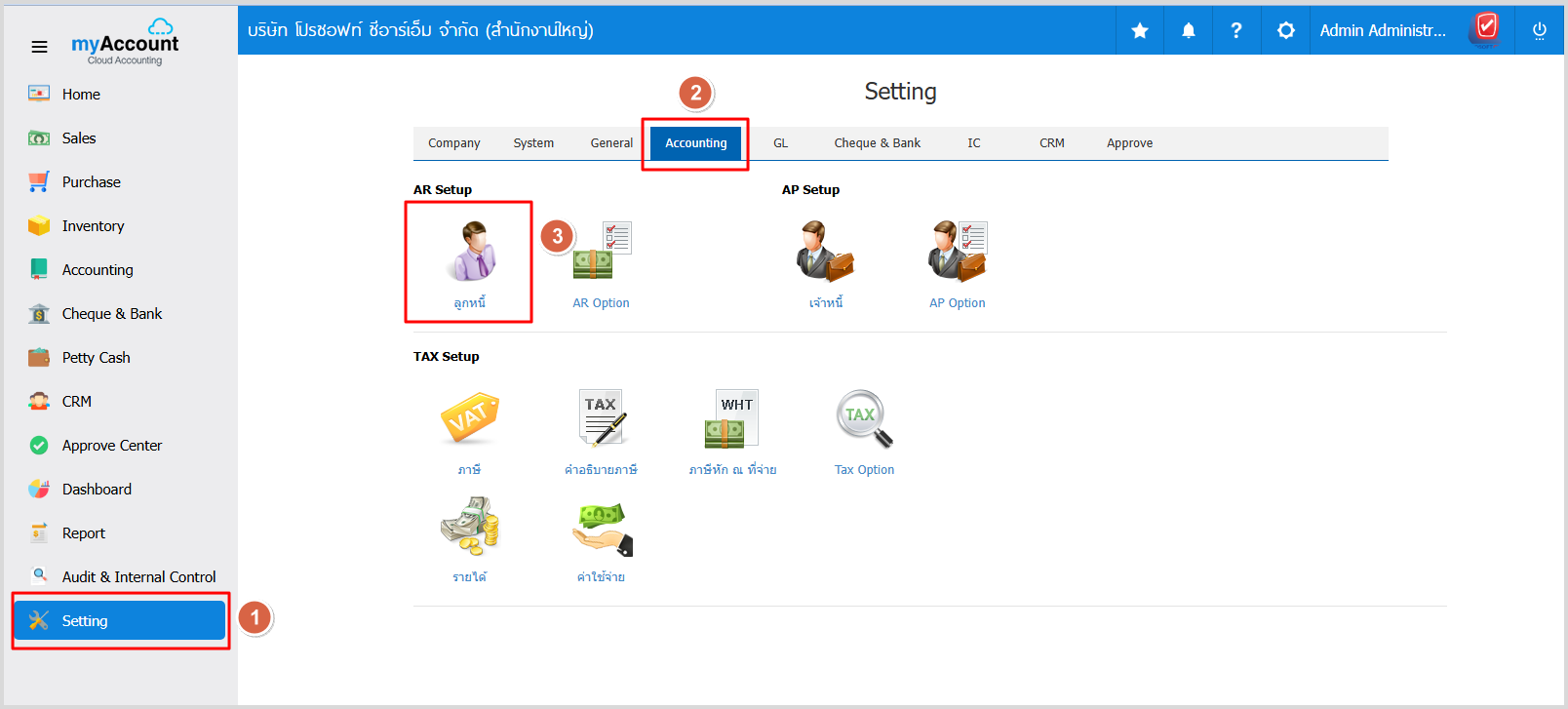Select the Company settings tab
Viewport: 1568px width, 709px height.
pos(453,143)
